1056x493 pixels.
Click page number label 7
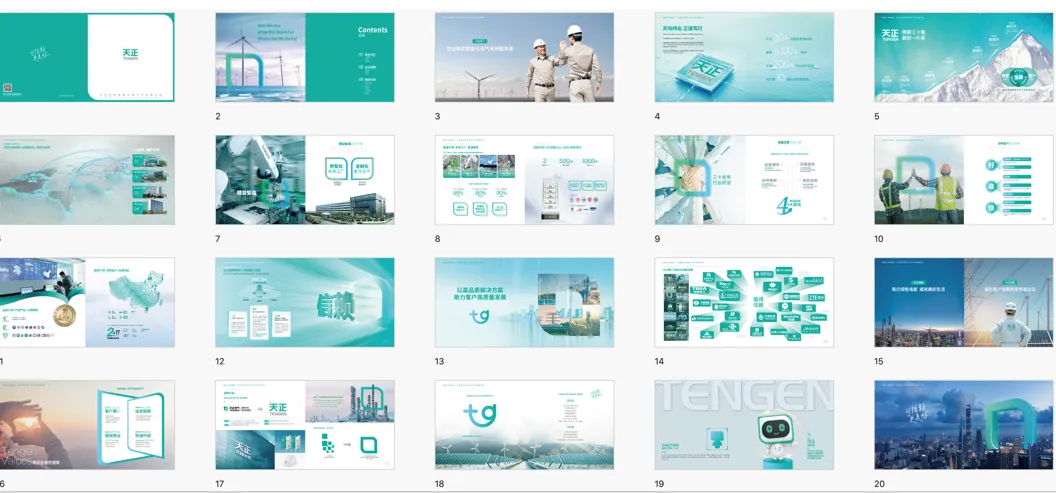(x=218, y=239)
